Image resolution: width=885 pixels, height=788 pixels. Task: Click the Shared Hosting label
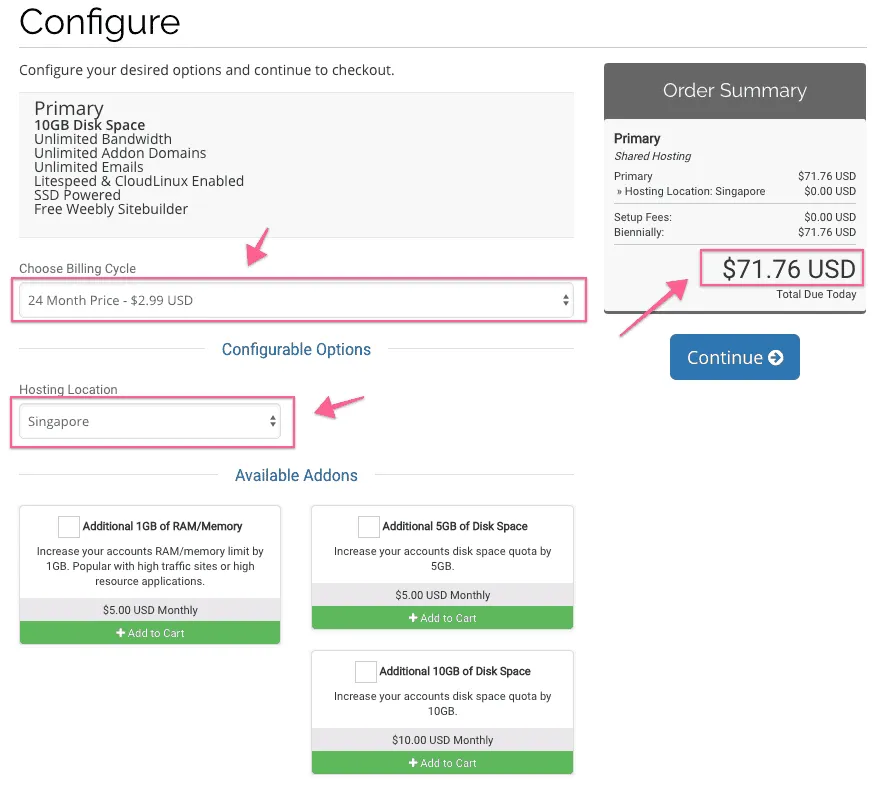(x=652, y=156)
